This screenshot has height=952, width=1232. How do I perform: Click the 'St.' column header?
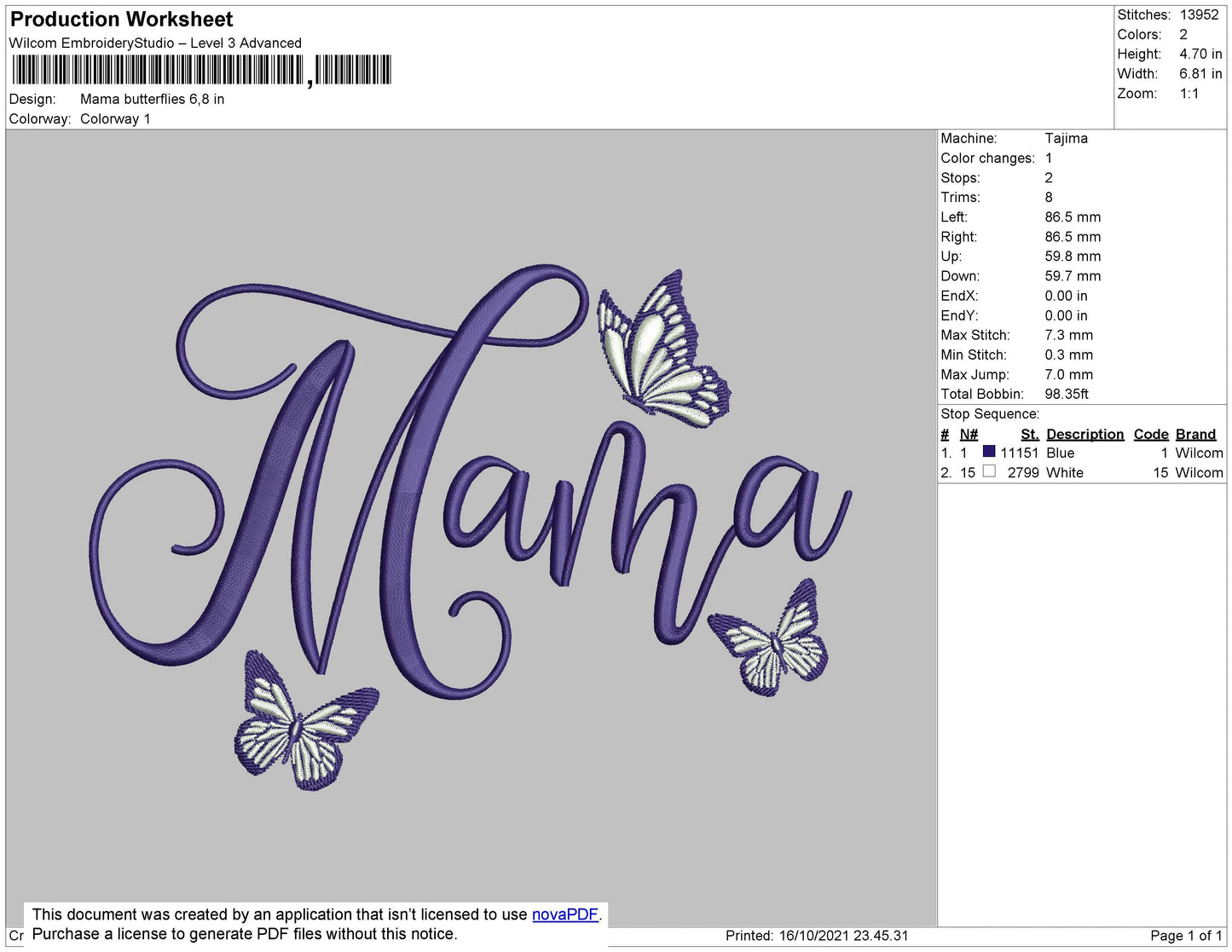click(x=1030, y=434)
